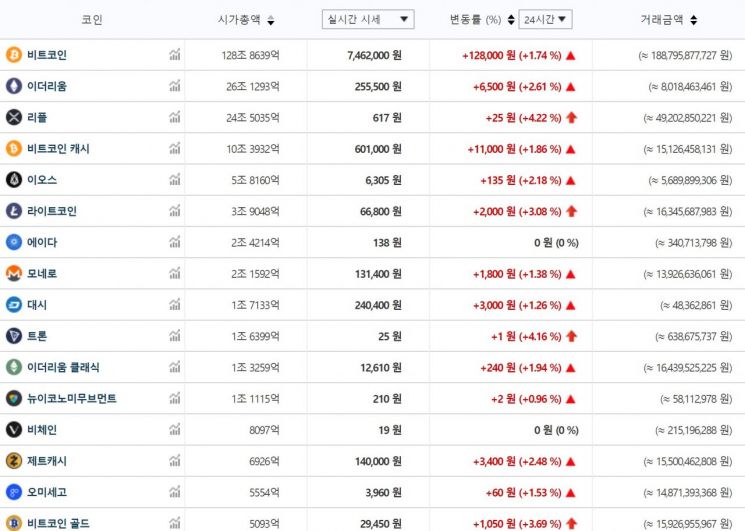Click the EOS logo icon
Image resolution: width=745 pixels, height=531 pixels.
(x=14, y=180)
